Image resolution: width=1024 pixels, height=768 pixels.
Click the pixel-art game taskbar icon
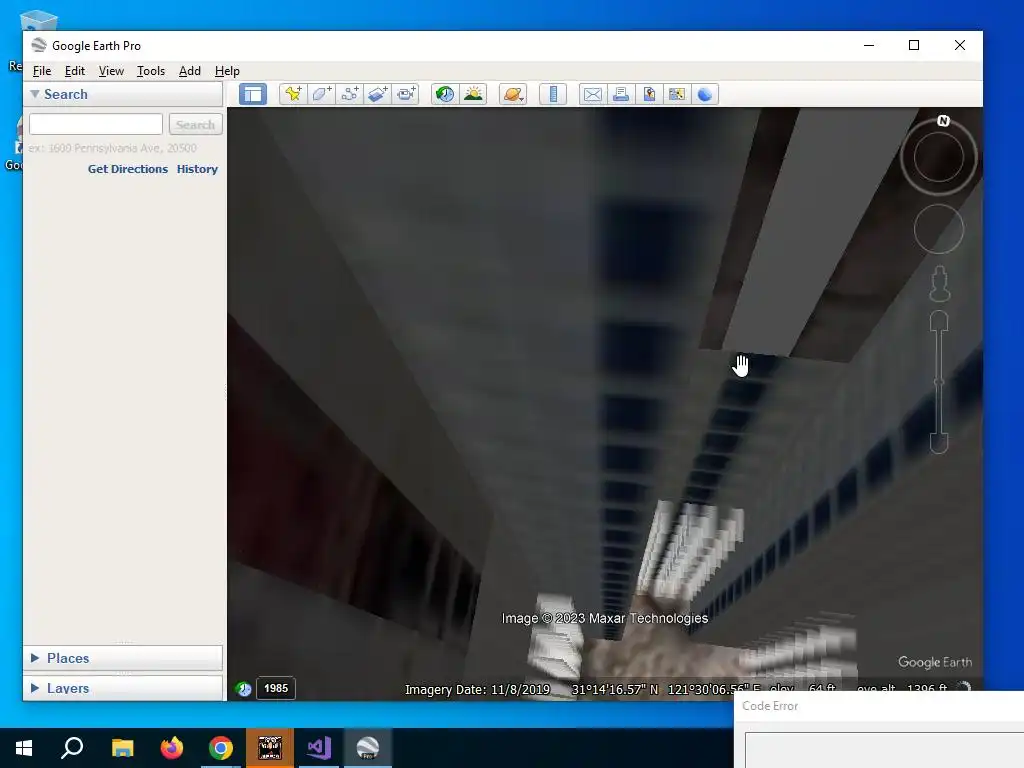pyautogui.click(x=270, y=748)
